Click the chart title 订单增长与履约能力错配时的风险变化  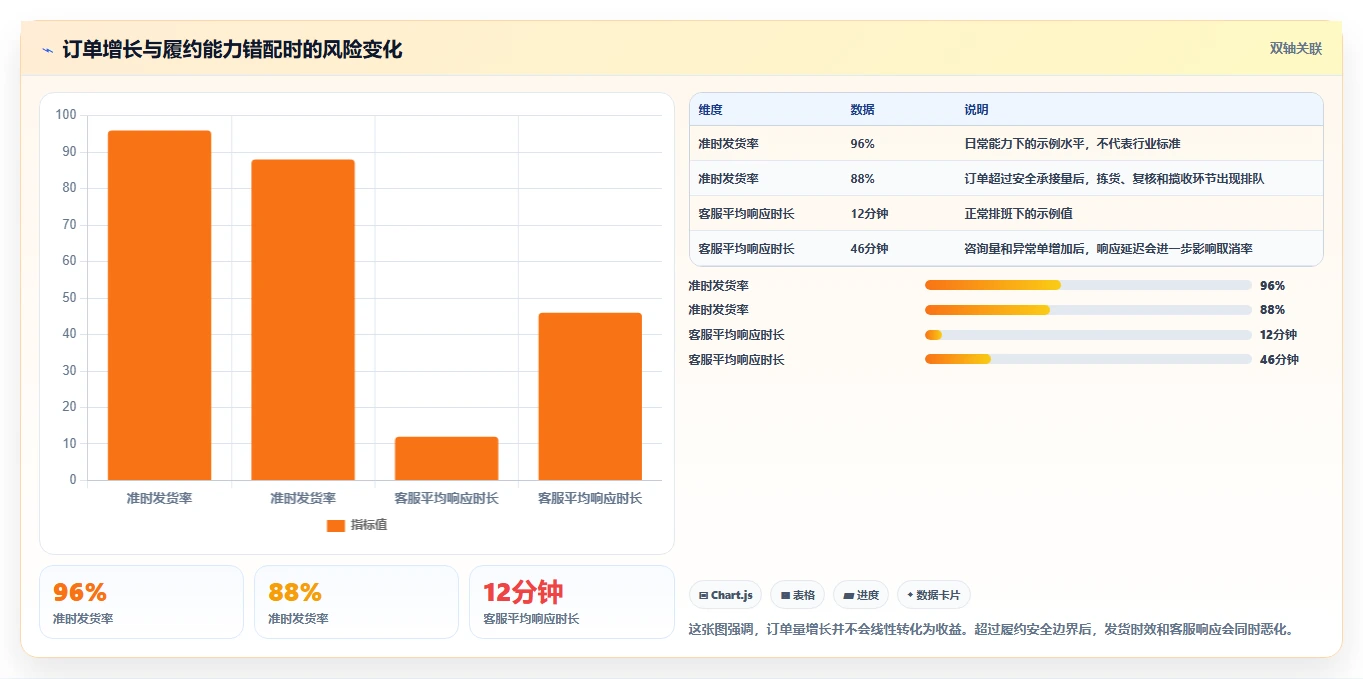[232, 49]
